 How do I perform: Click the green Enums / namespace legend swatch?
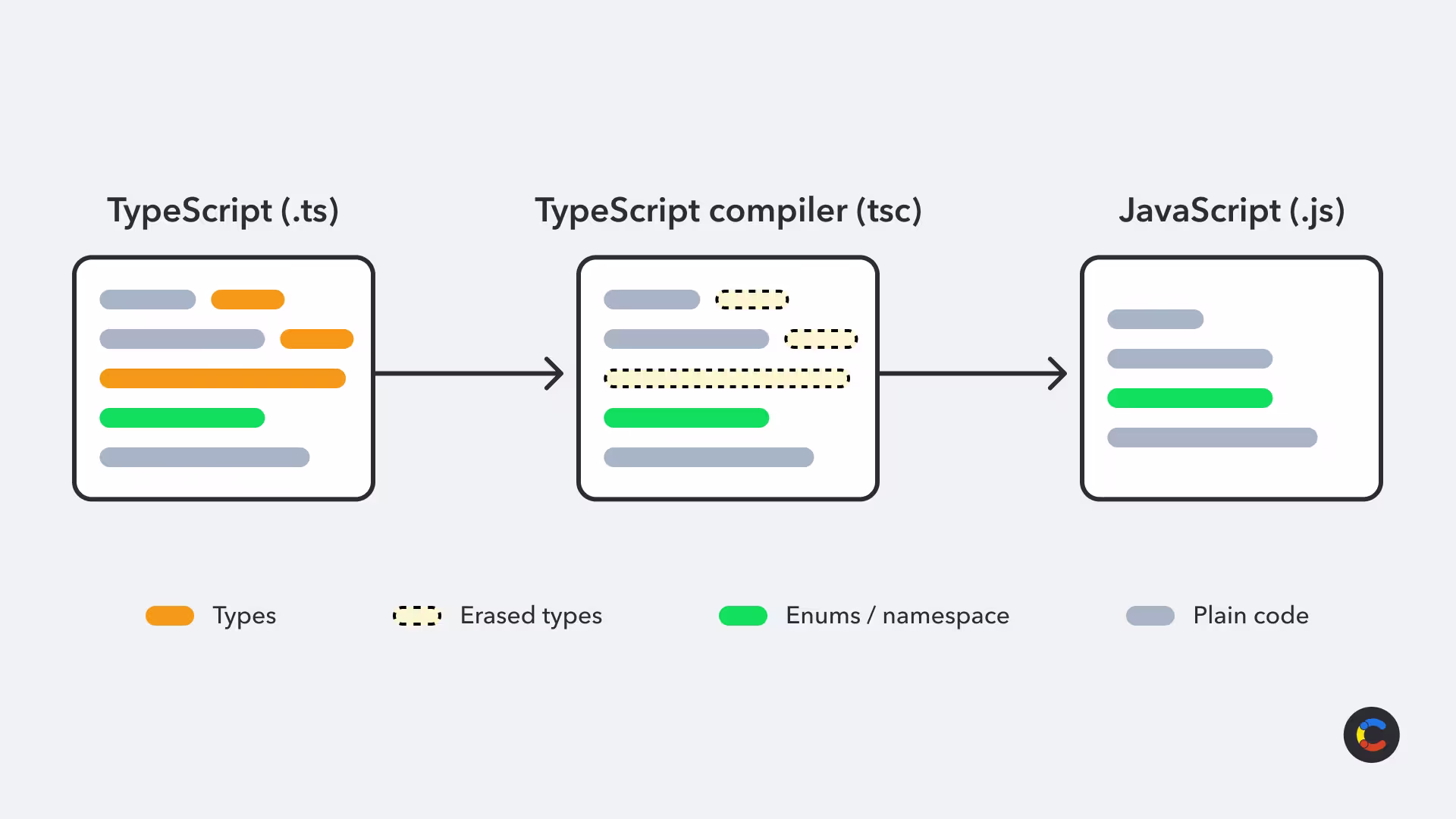(x=743, y=616)
